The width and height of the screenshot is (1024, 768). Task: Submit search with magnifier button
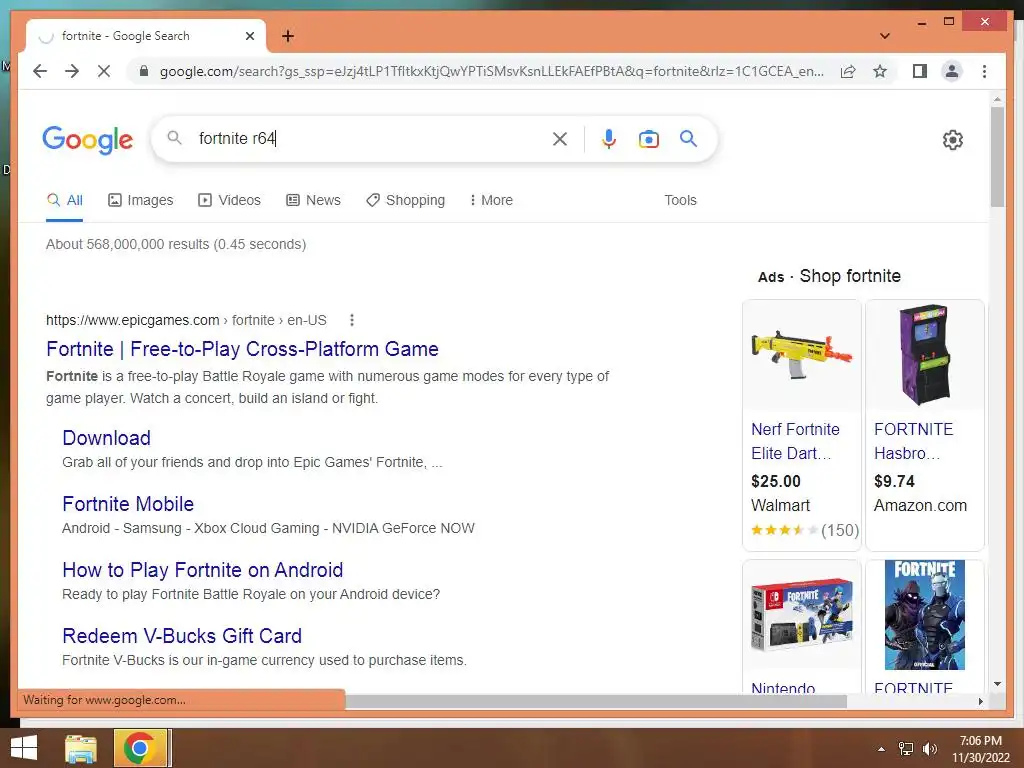point(688,138)
